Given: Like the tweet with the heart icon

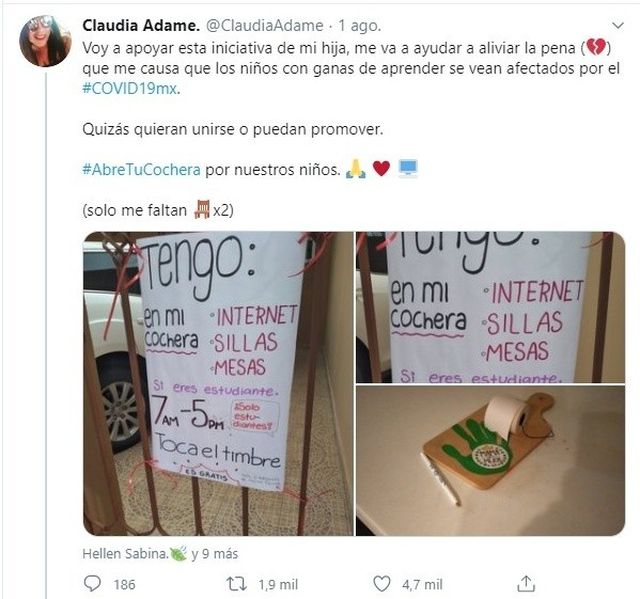Looking at the screenshot, I should click(x=382, y=584).
